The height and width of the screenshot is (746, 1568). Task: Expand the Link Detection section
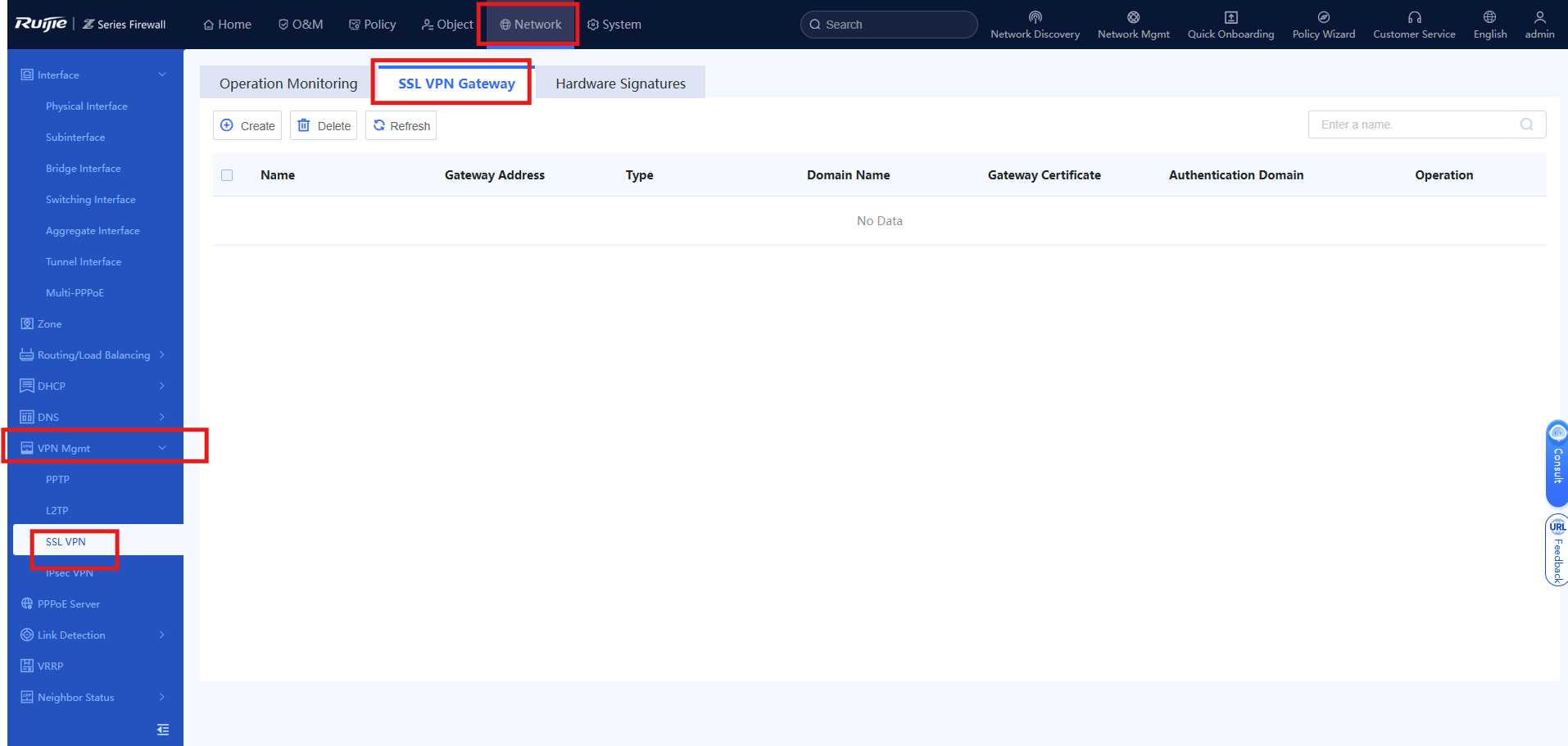coord(95,635)
